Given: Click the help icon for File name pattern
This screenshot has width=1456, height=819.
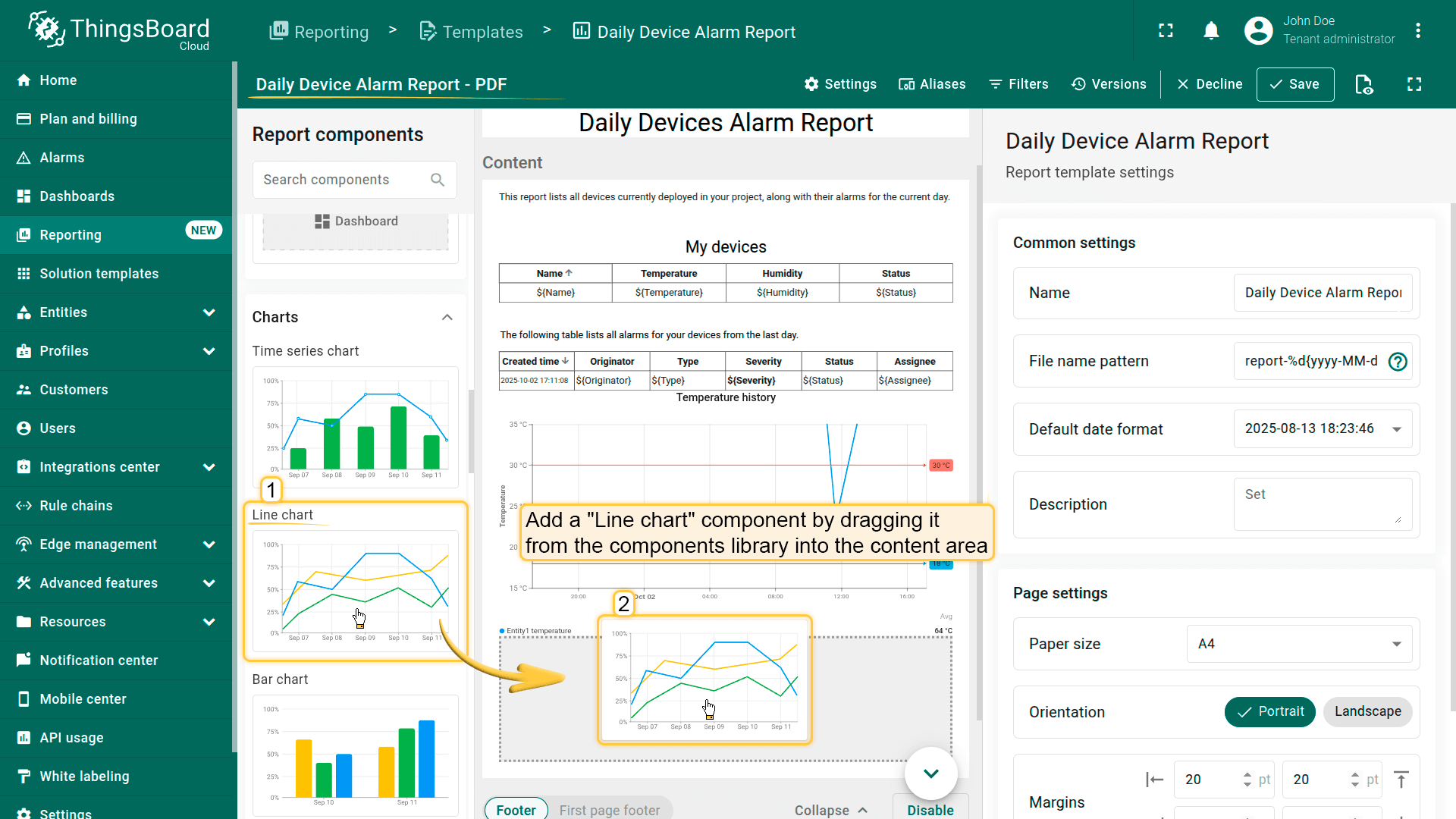Looking at the screenshot, I should [x=1397, y=362].
